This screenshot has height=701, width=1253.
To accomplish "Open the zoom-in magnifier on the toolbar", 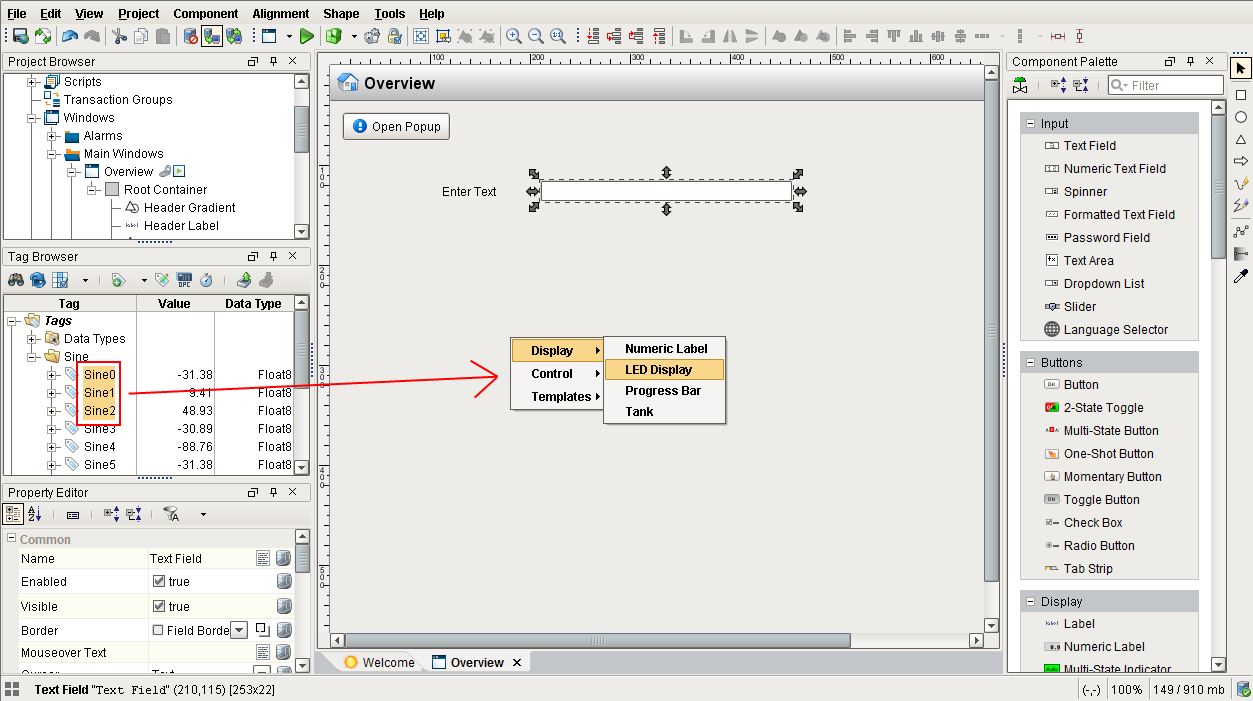I will pos(513,36).
